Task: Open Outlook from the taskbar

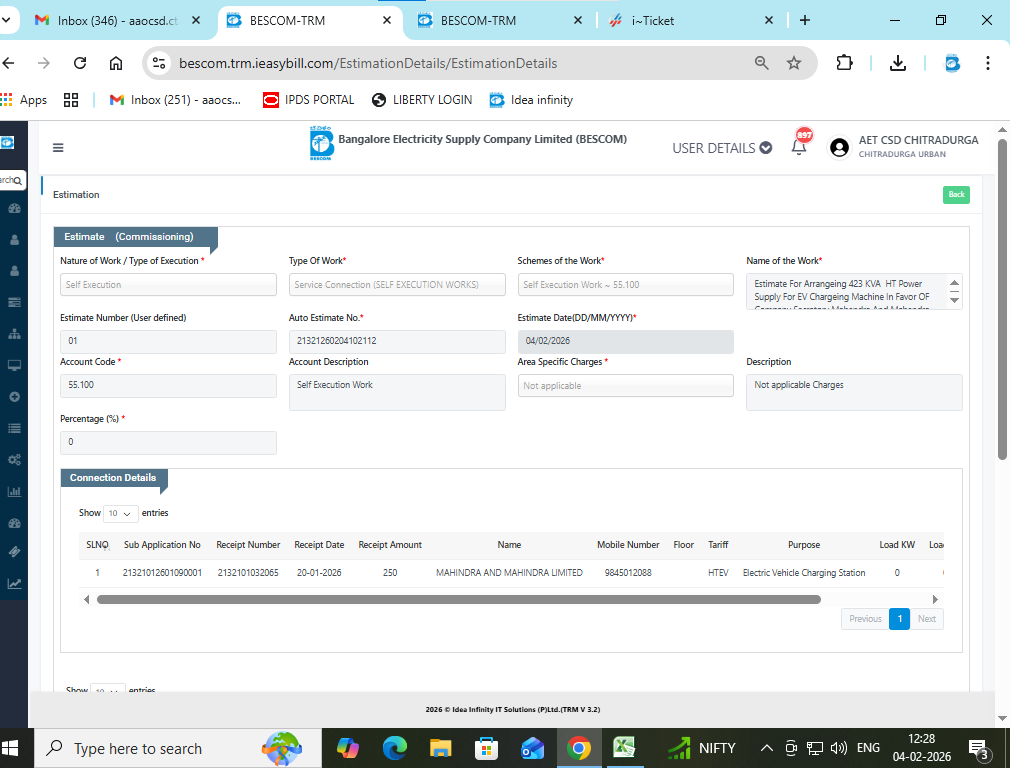Action: click(532, 748)
